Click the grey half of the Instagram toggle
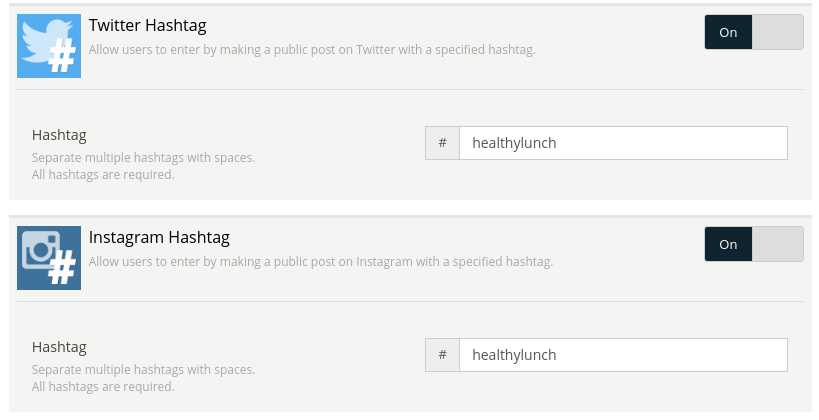 [777, 244]
